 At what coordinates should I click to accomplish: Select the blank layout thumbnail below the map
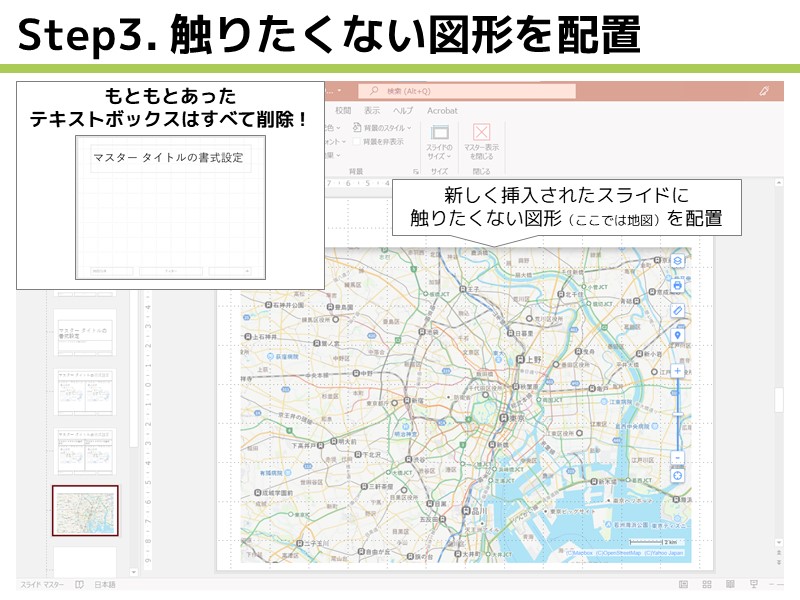85,562
